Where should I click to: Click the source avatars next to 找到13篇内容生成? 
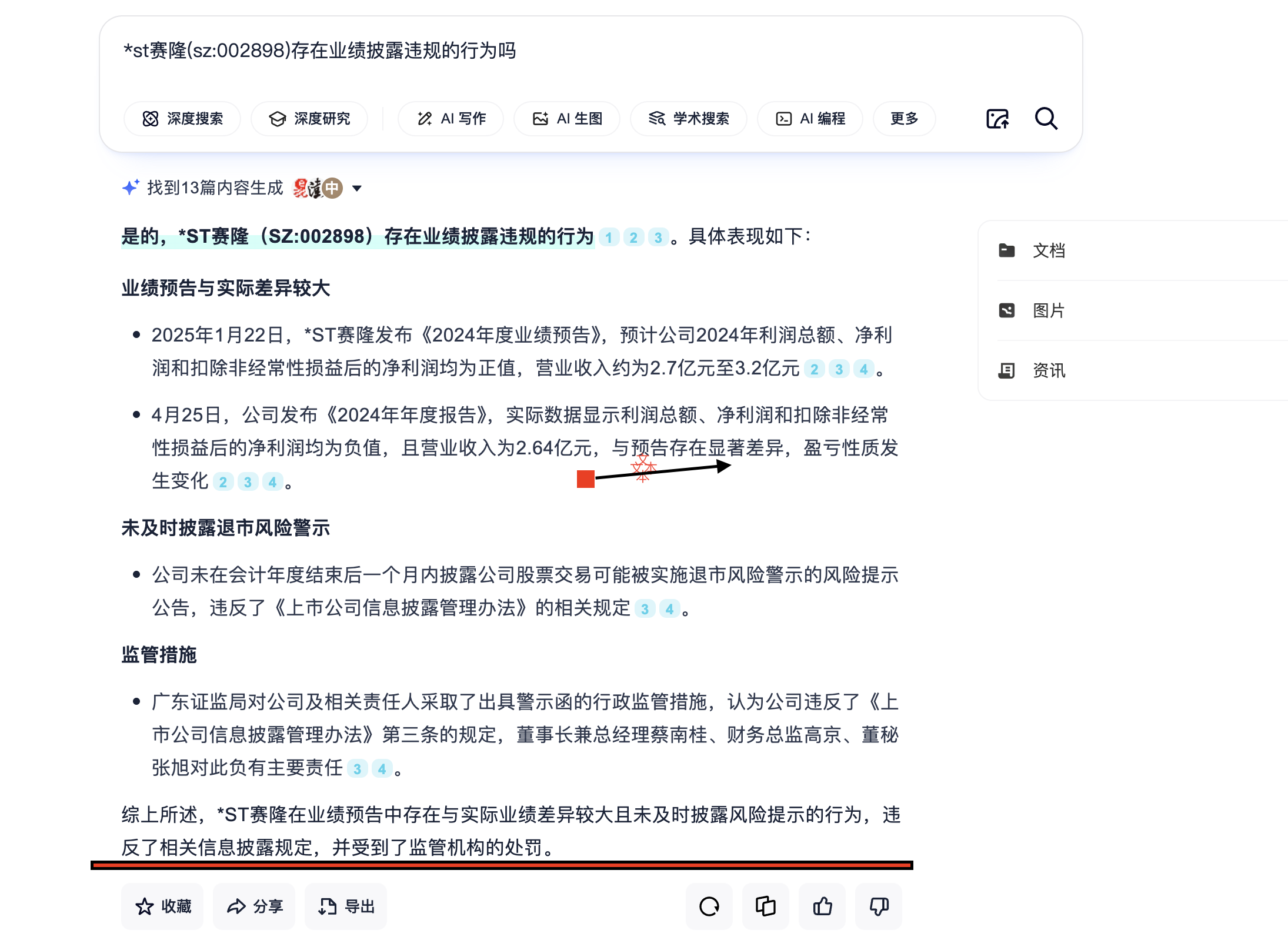coord(318,188)
